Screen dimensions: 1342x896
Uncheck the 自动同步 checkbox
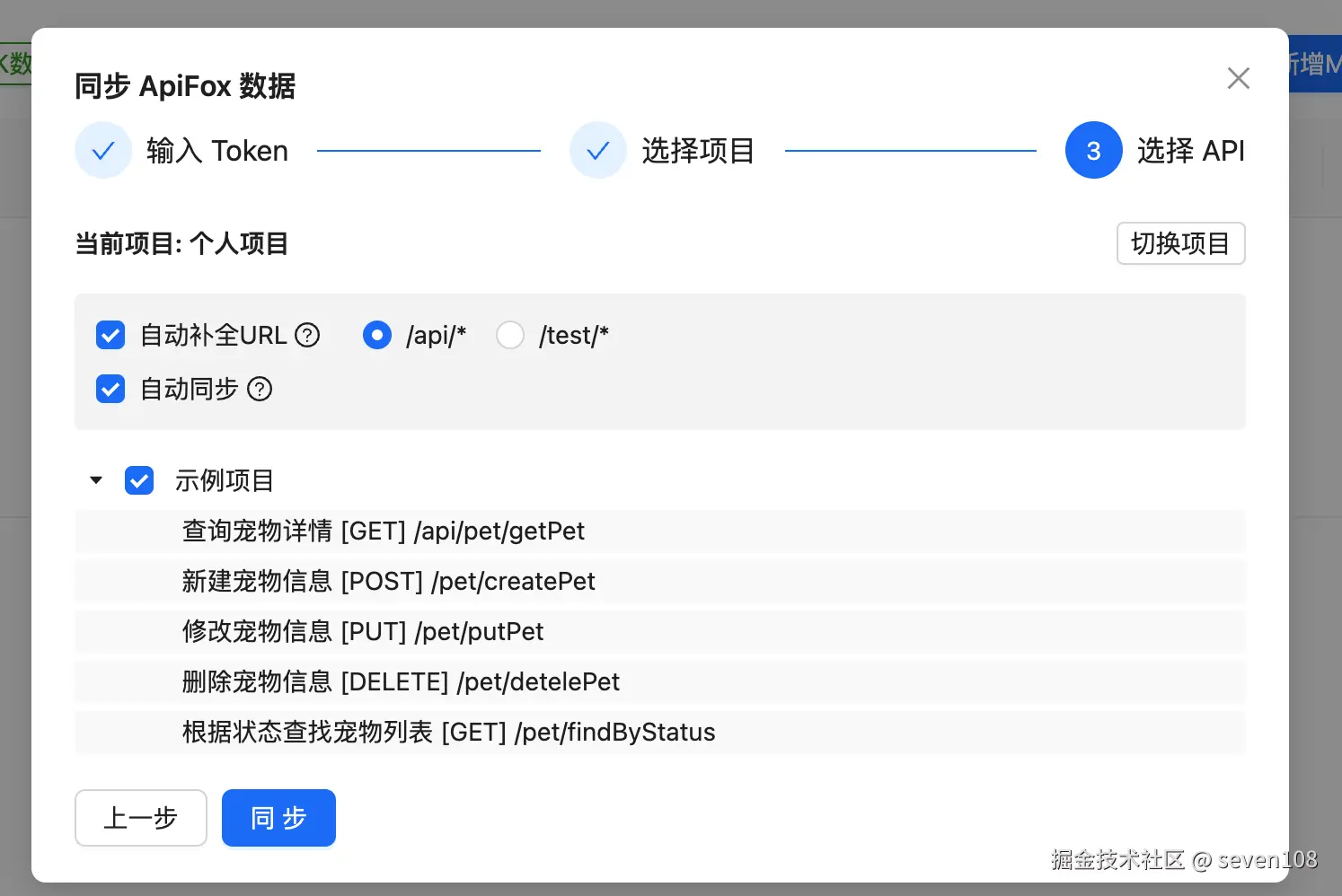pyautogui.click(x=110, y=389)
